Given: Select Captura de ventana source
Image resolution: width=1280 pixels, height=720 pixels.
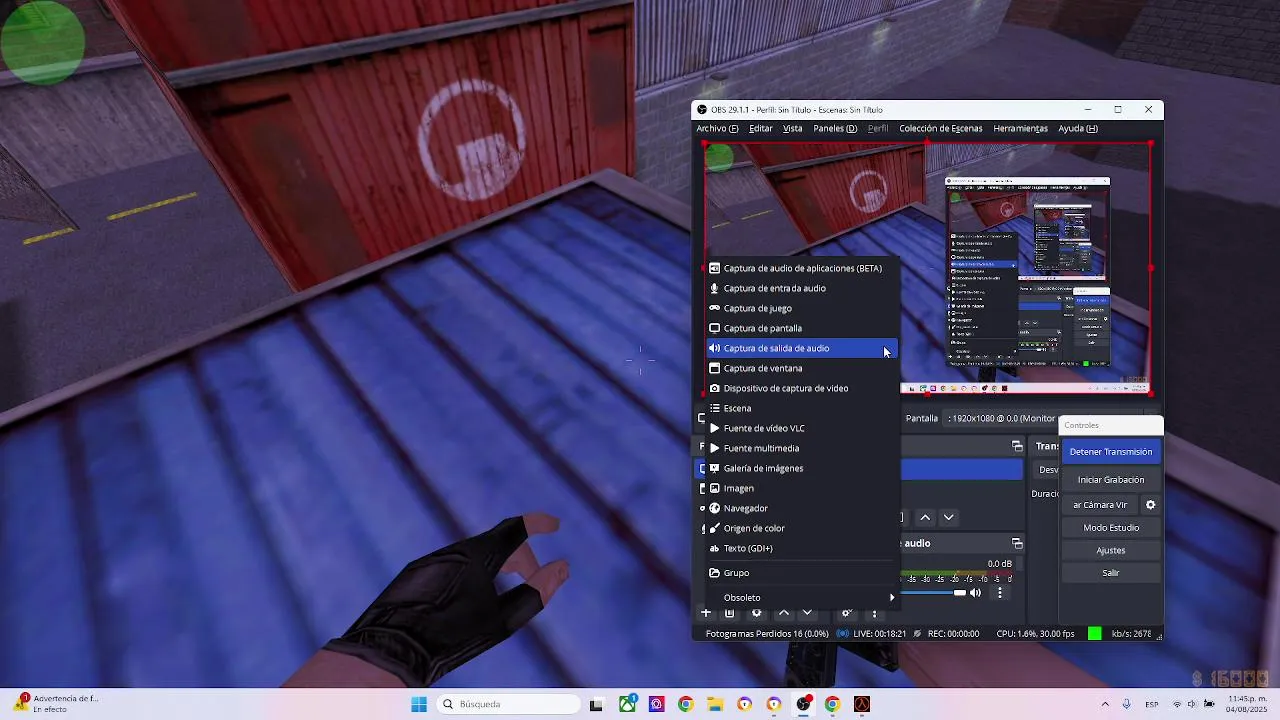Looking at the screenshot, I should (x=801, y=368).
